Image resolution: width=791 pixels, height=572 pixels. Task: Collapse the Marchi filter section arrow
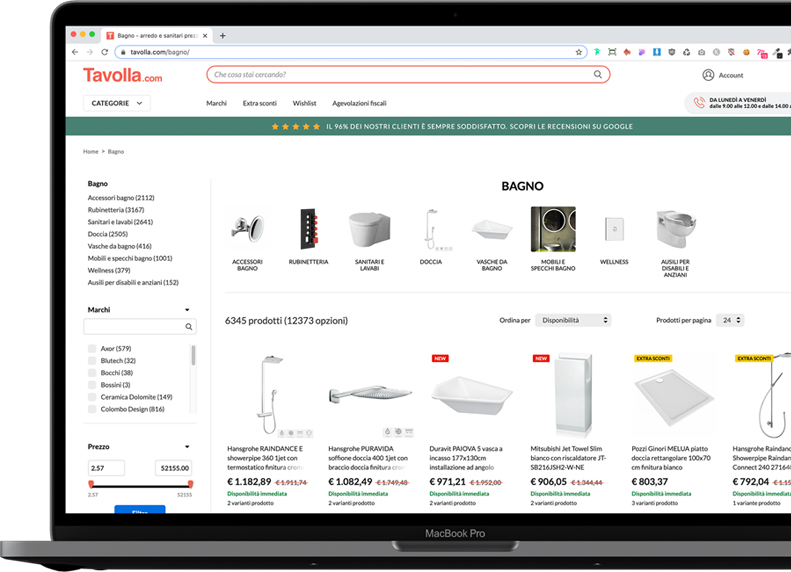pyautogui.click(x=187, y=310)
